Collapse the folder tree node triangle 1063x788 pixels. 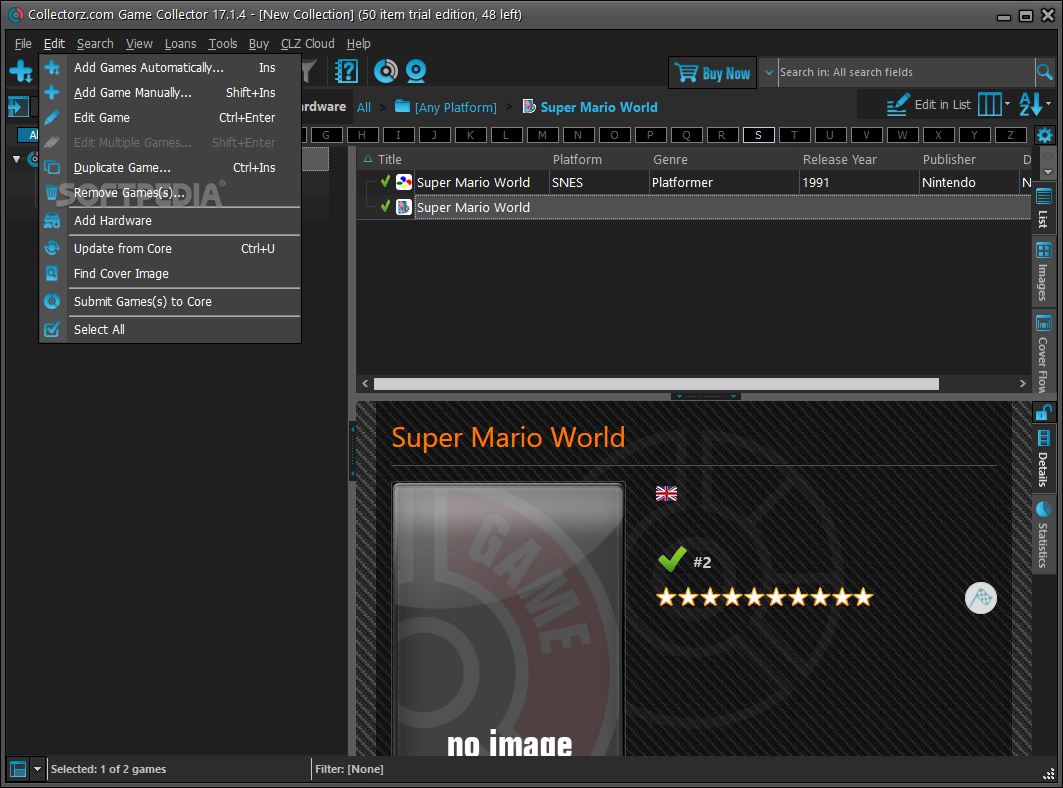(x=16, y=159)
